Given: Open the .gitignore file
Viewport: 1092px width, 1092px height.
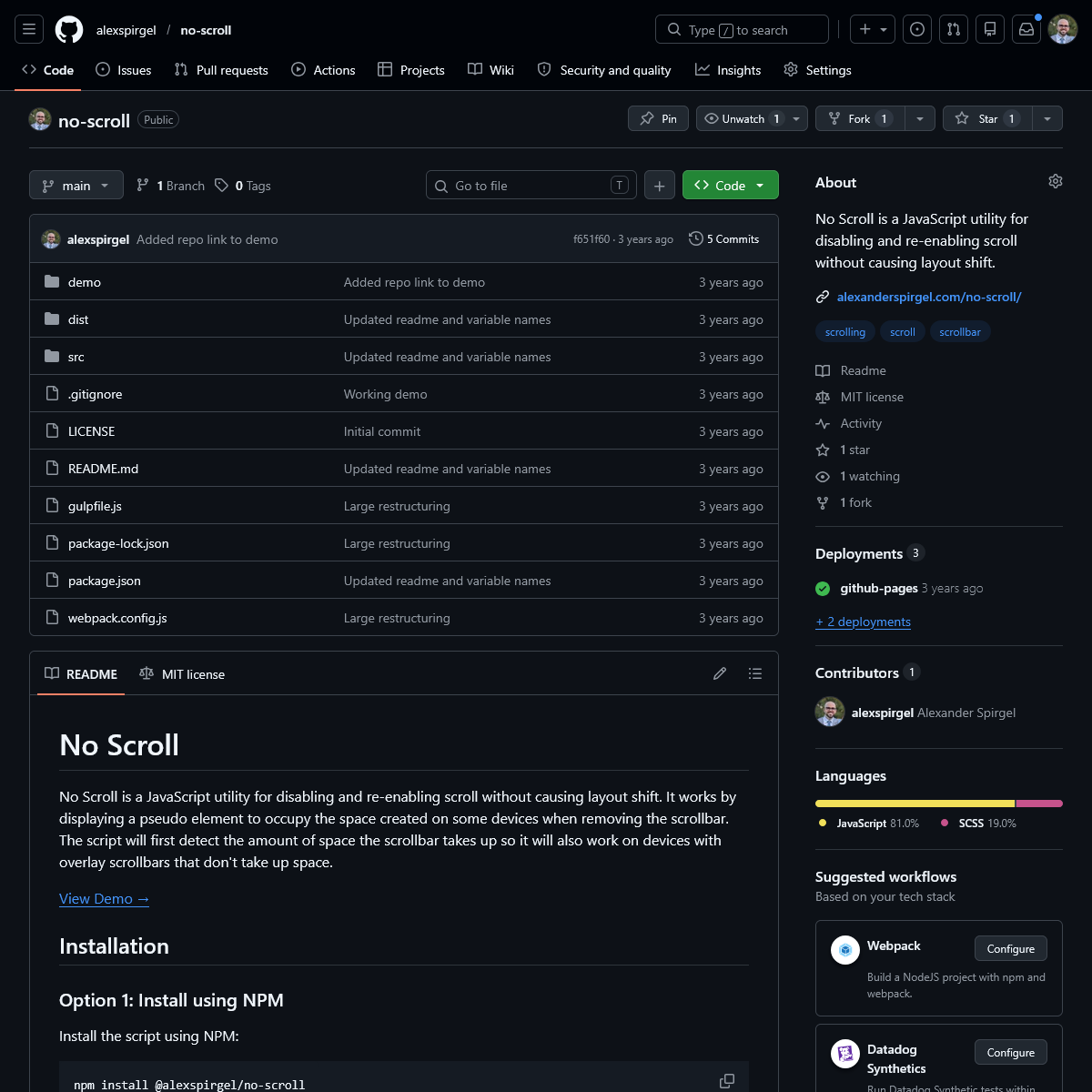Looking at the screenshot, I should (x=95, y=394).
